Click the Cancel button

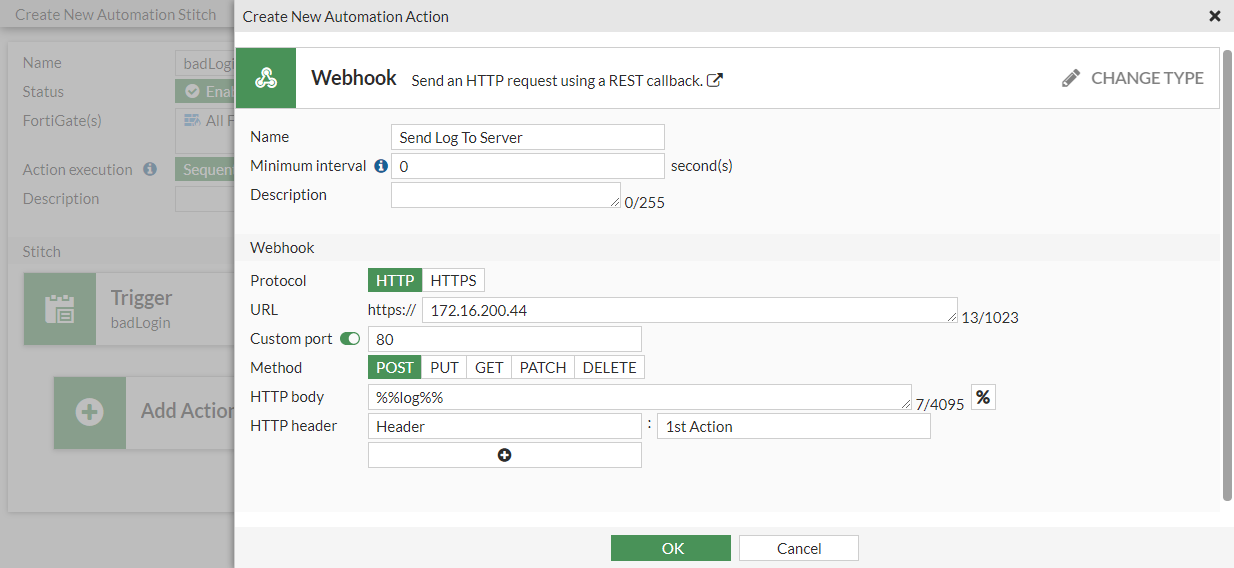tap(799, 548)
